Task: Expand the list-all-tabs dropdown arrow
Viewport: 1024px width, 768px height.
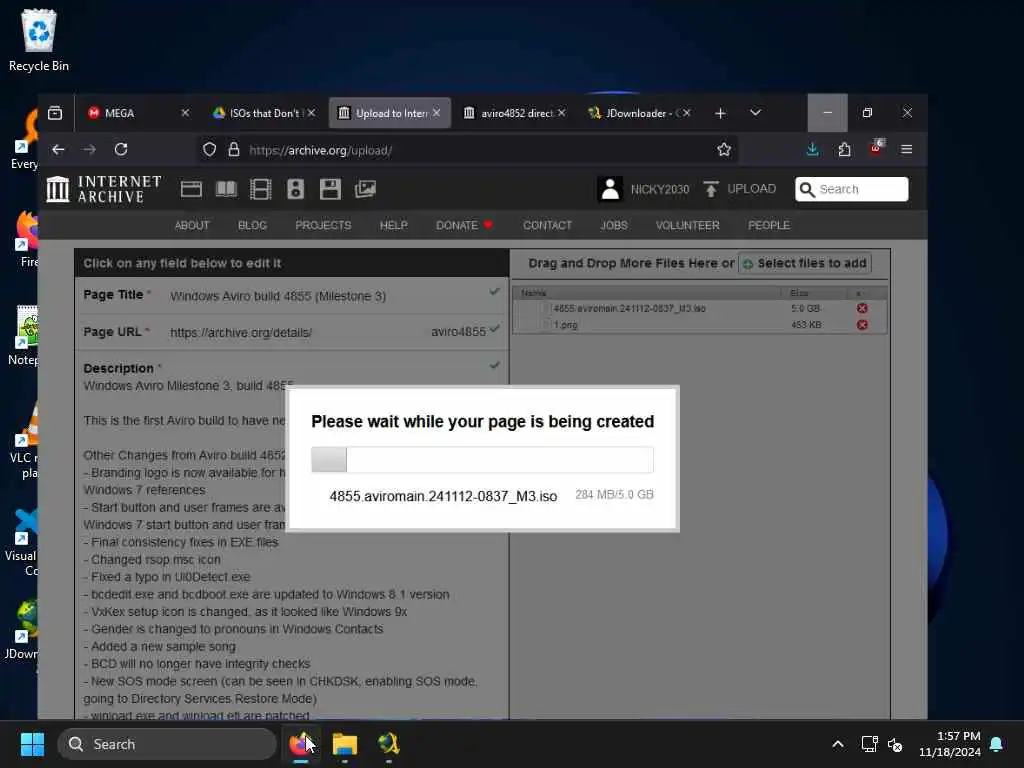Action: (756, 113)
